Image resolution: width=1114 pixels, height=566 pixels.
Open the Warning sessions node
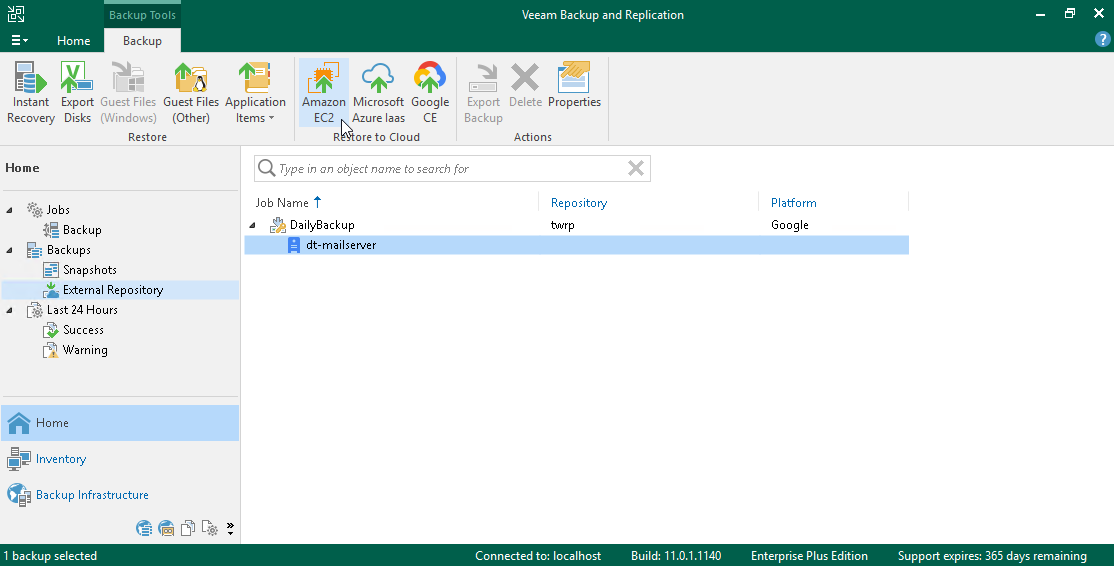tap(85, 349)
